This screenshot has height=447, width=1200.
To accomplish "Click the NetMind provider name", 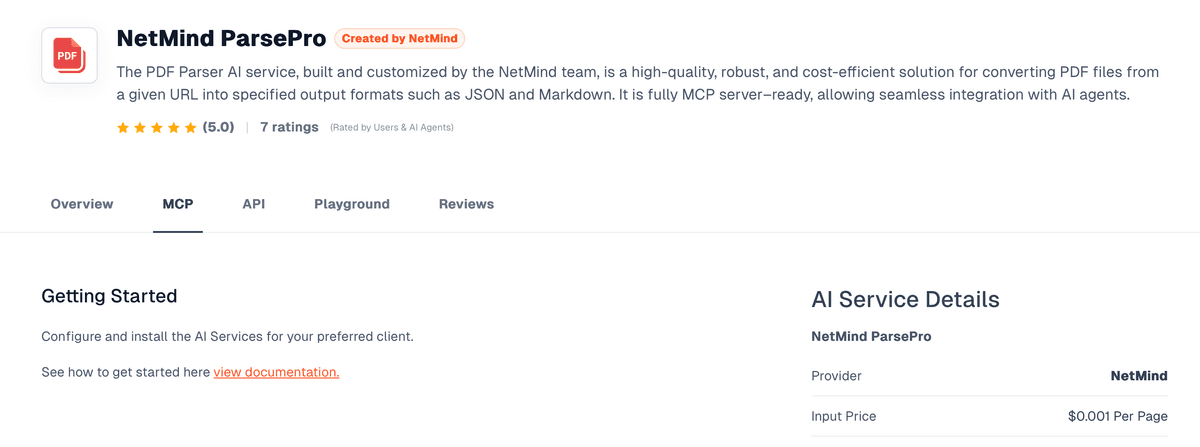I will [1139, 376].
